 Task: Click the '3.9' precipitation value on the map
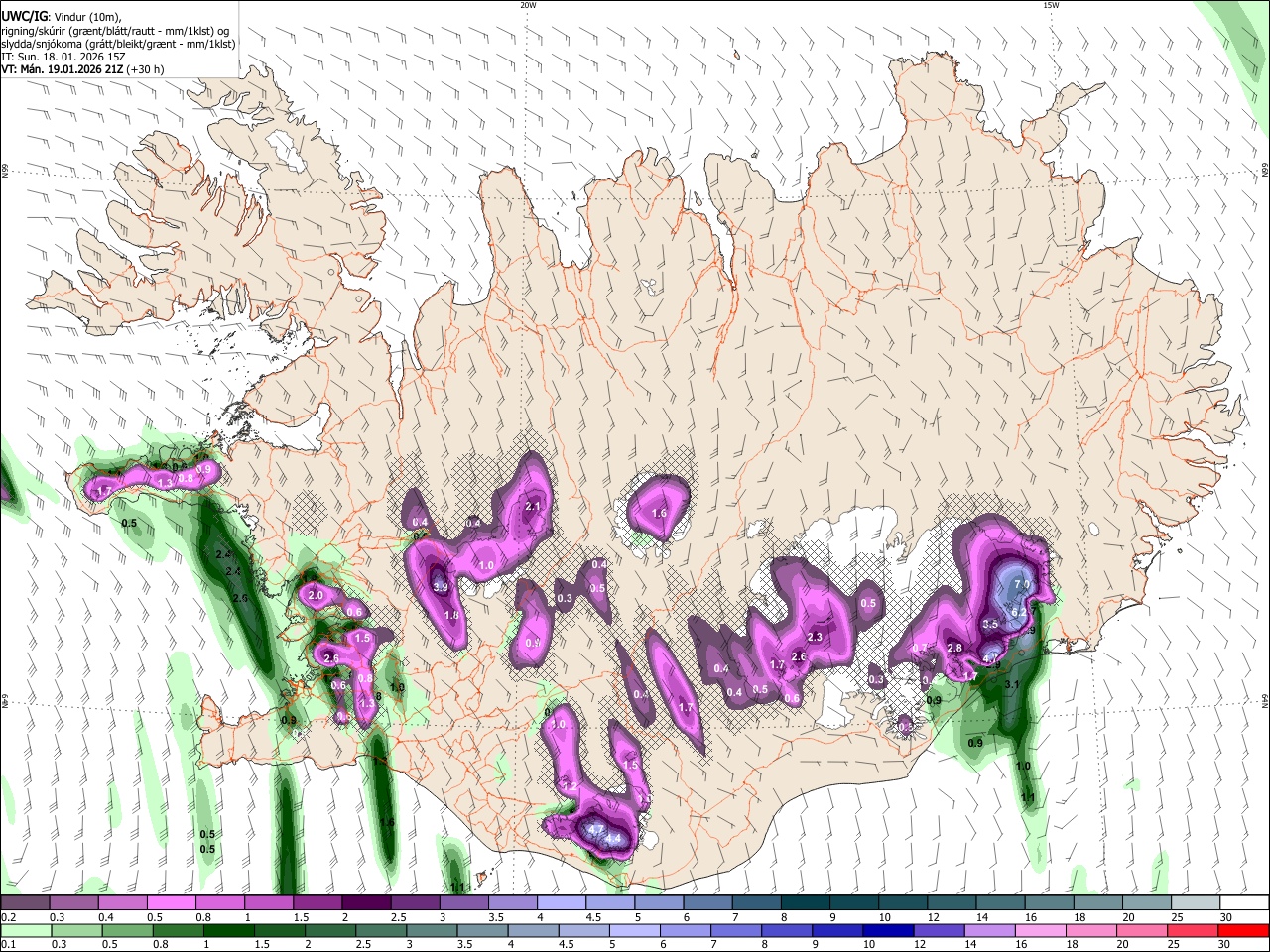coord(442,588)
